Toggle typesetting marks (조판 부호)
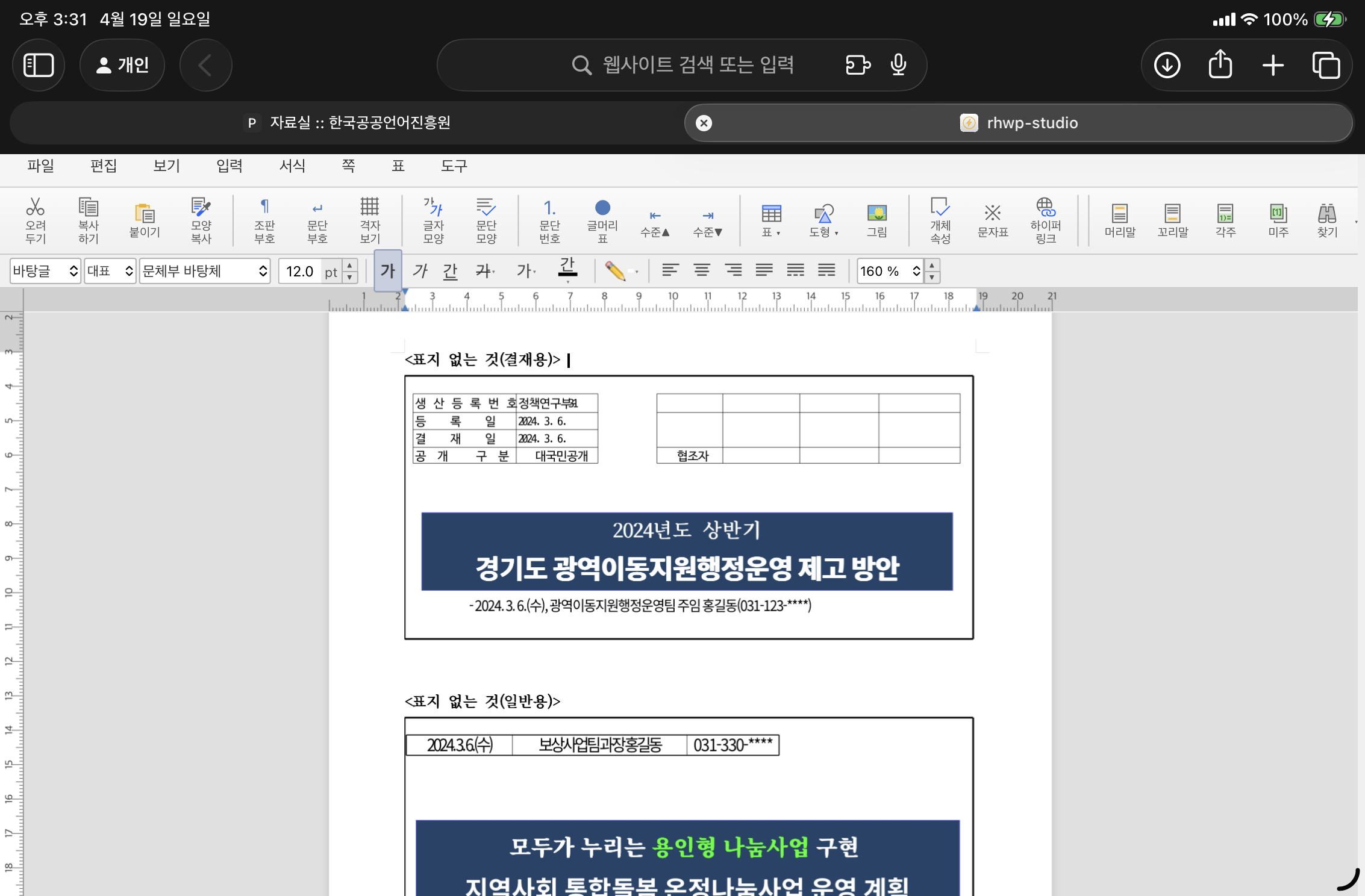The width and height of the screenshot is (1365, 896). tap(264, 220)
